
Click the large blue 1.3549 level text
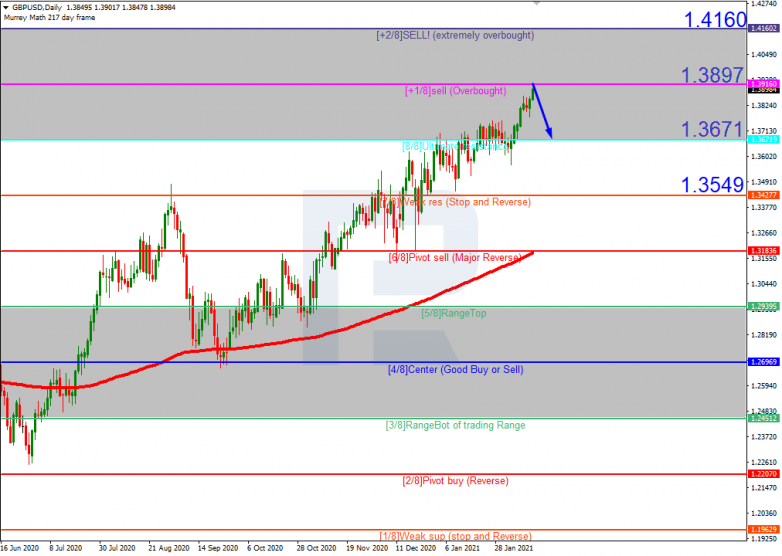(x=712, y=185)
